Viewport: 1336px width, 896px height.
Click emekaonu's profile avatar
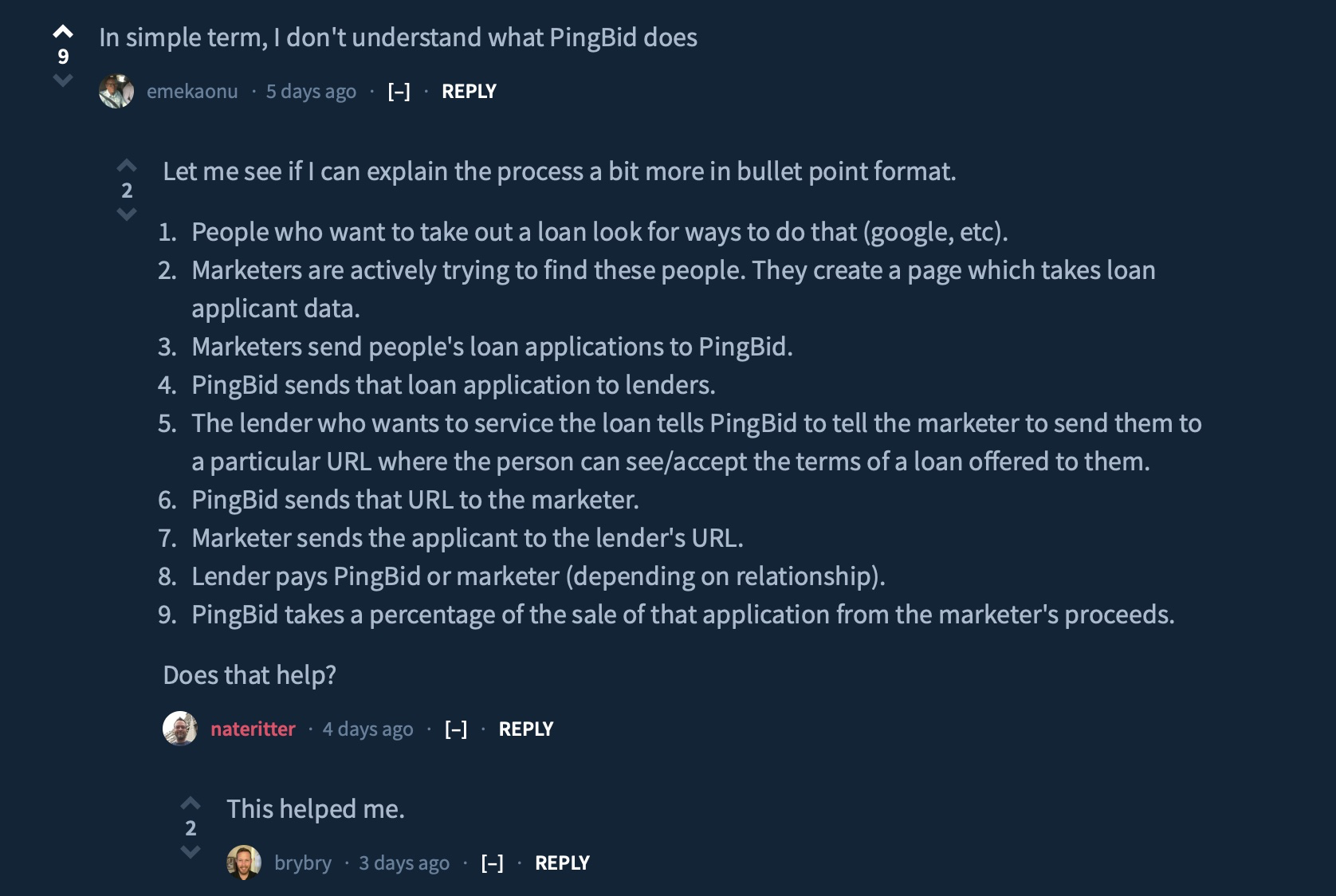tap(116, 92)
